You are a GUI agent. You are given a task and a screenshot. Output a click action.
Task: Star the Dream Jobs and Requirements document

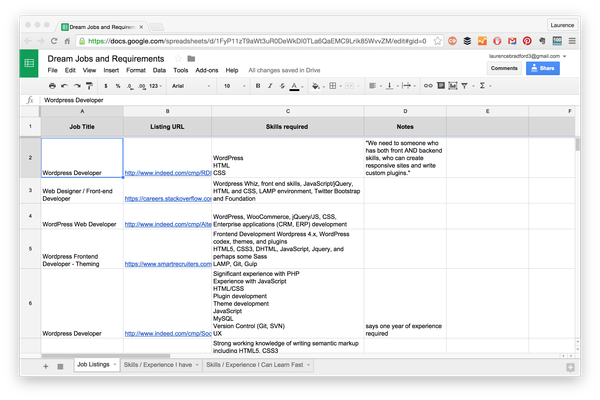point(178,59)
